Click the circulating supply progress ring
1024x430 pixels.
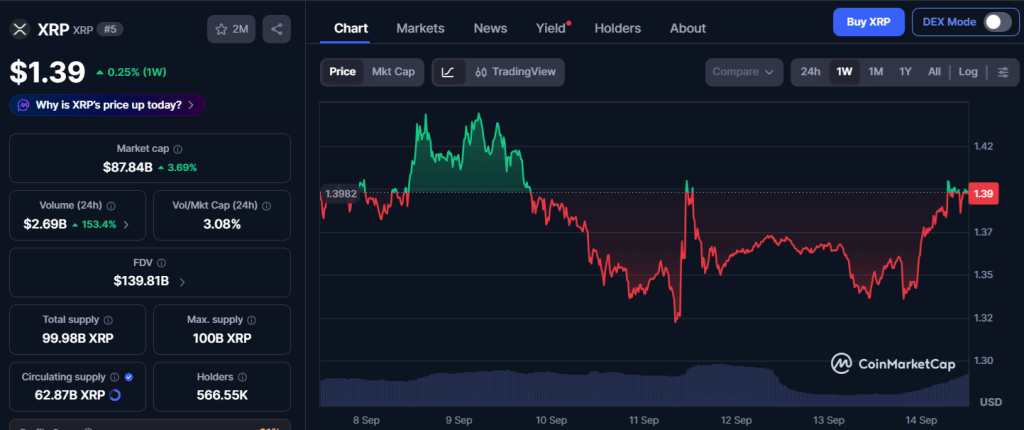click(115, 395)
